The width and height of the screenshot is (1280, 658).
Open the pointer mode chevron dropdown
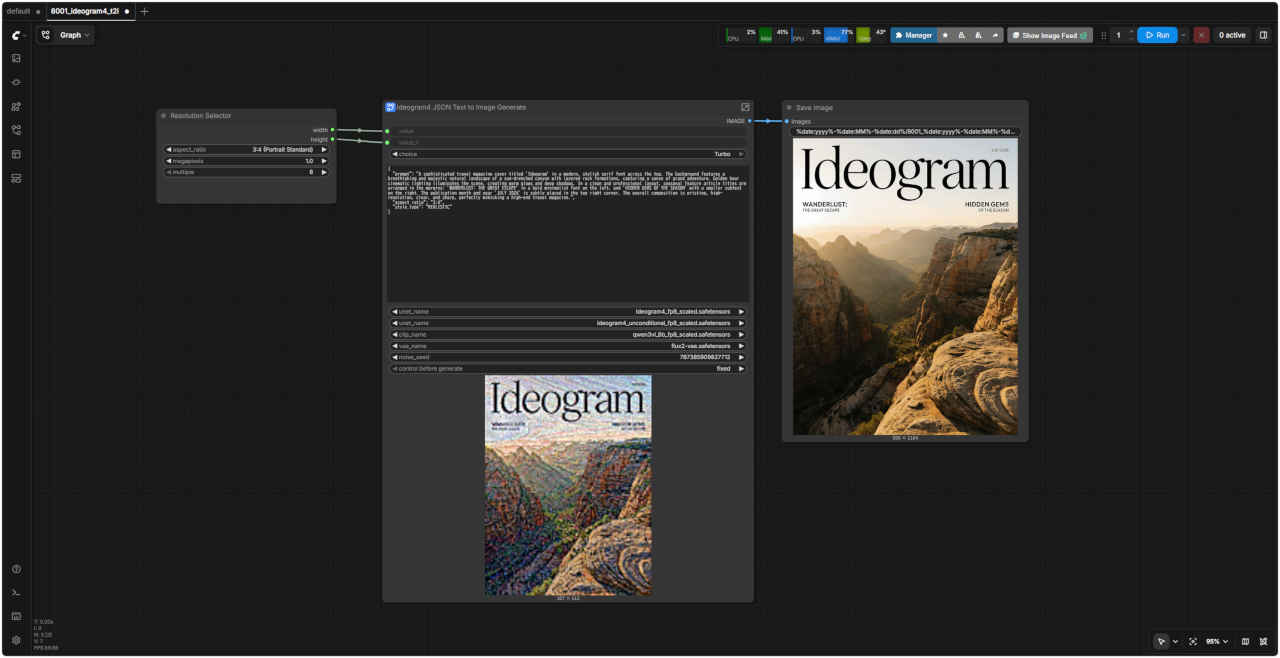pos(1175,641)
